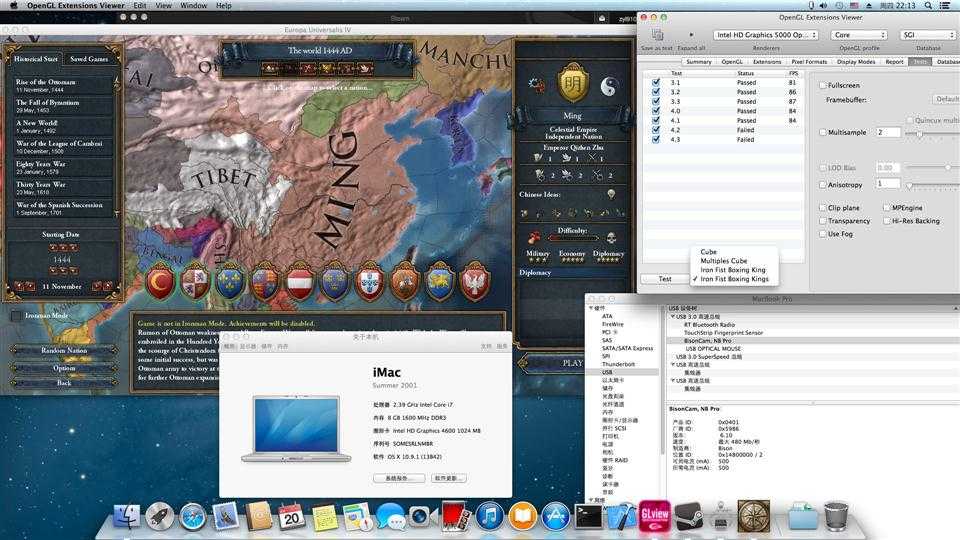Select the Austria red-white-red shield

300,282
